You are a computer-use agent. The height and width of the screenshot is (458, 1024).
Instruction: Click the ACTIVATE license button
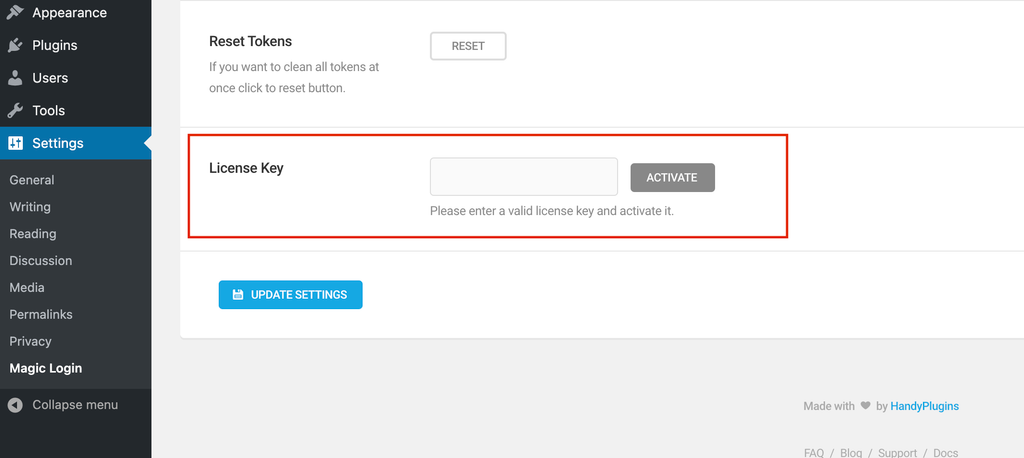pos(673,178)
